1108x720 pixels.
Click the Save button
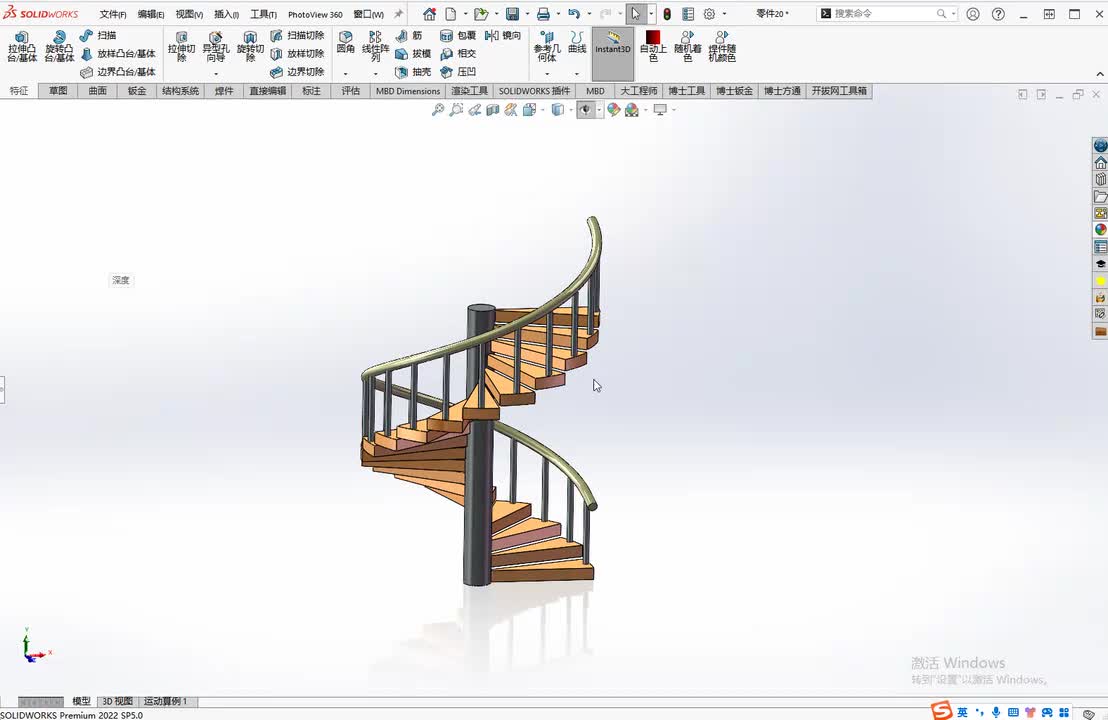click(513, 14)
